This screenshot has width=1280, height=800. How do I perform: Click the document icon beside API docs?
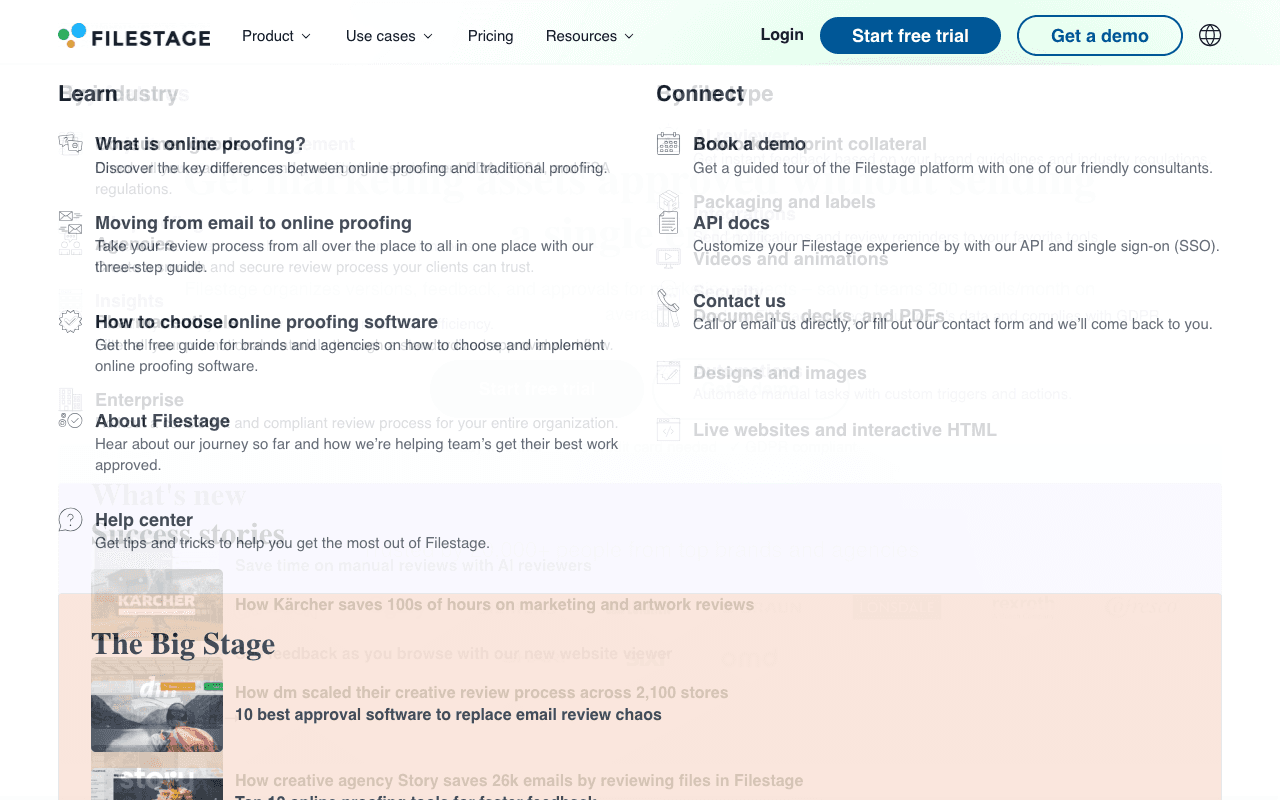(668, 223)
